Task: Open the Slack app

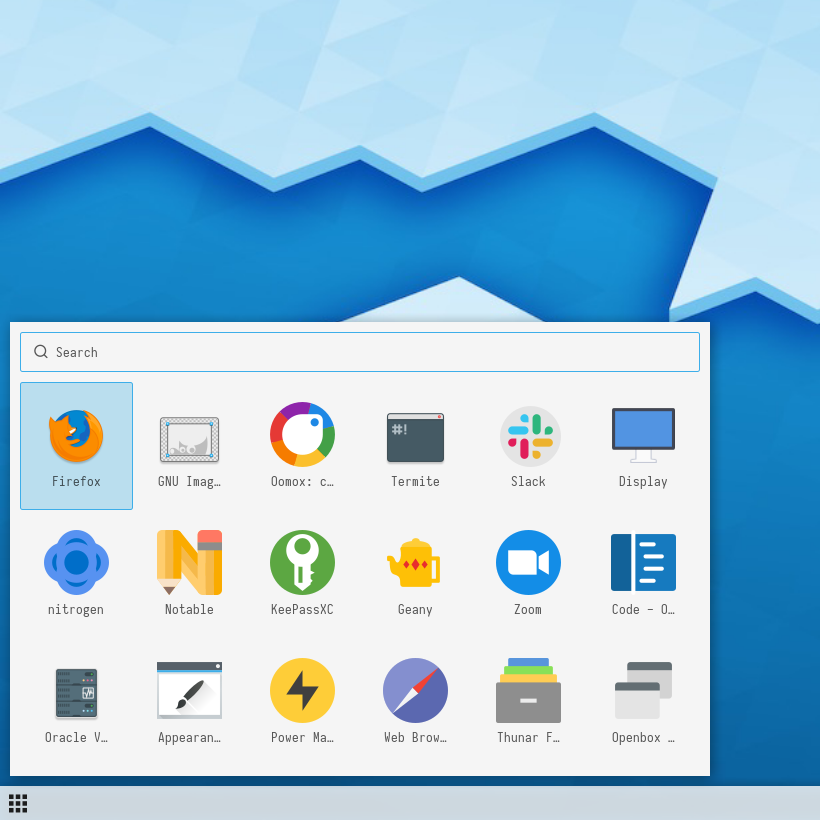Action: pos(528,446)
